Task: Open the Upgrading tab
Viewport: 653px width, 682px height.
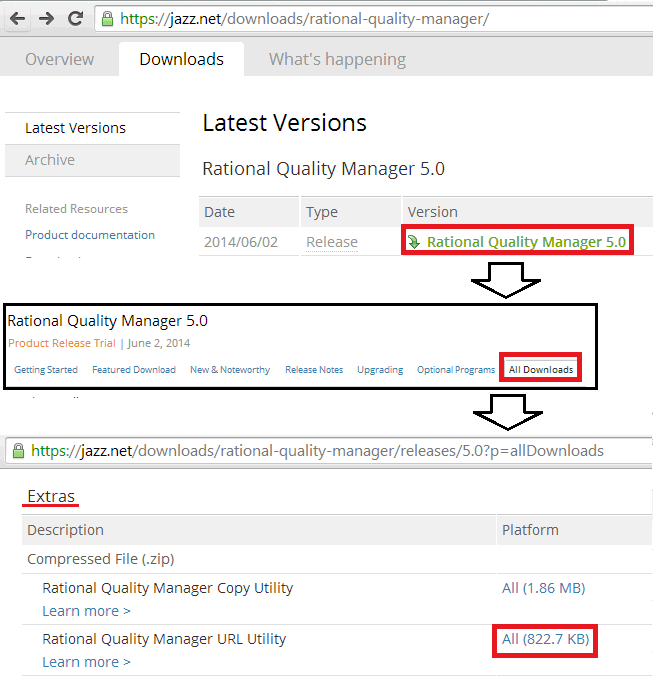Action: click(x=380, y=370)
